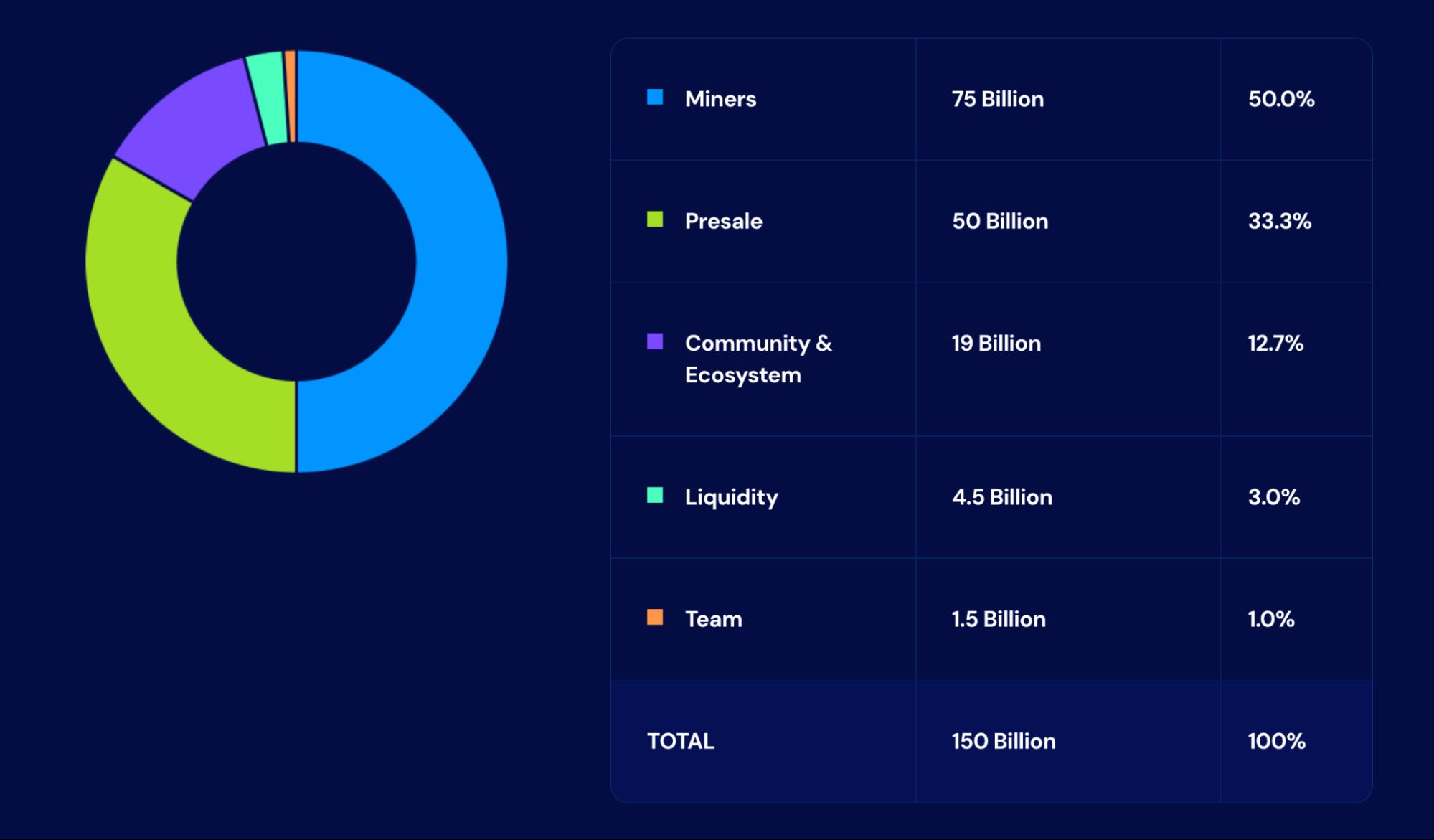The width and height of the screenshot is (1434, 840).
Task: Click the purple Community & Ecosystem swatch
Action: 655,341
